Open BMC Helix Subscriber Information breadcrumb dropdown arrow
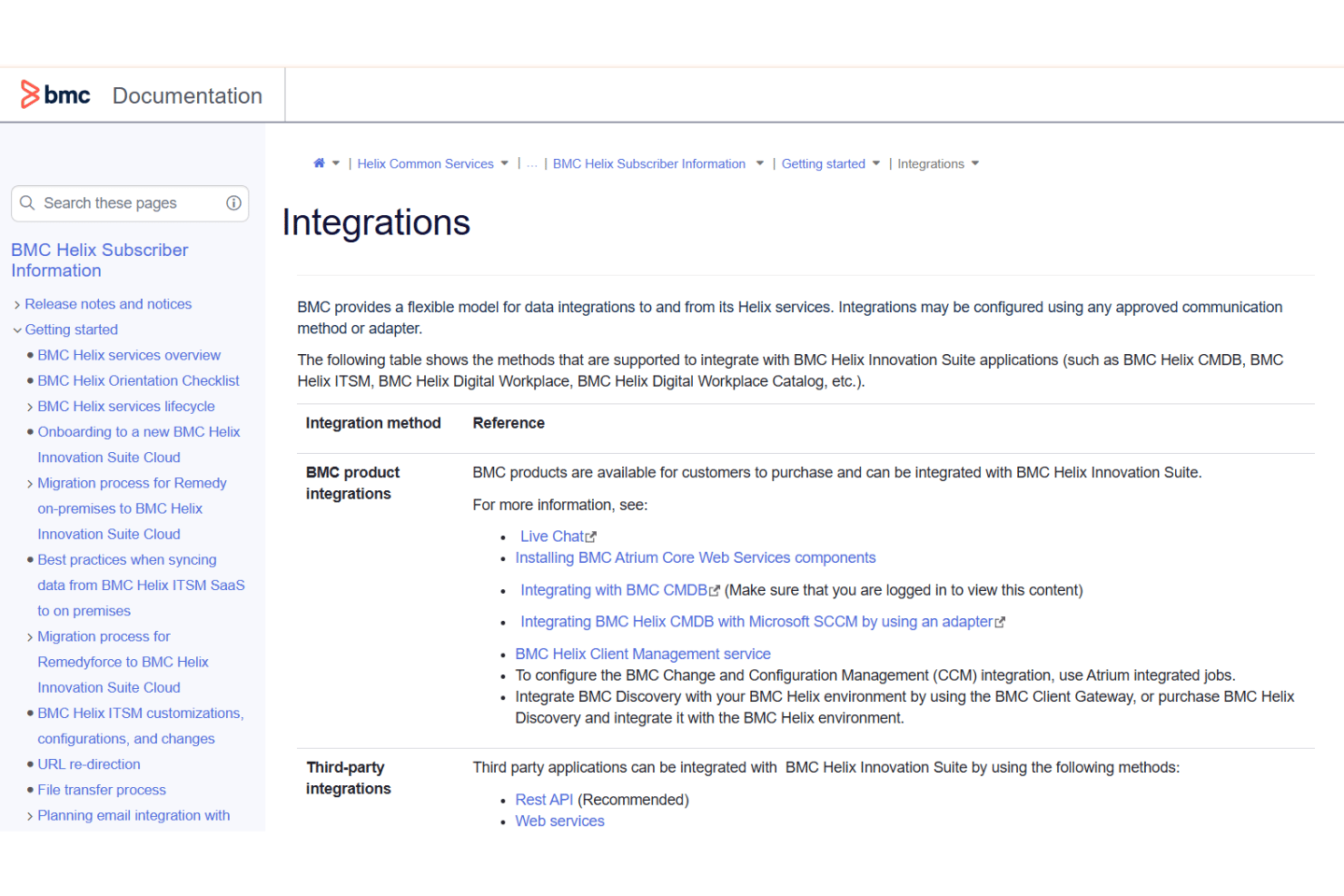The height and width of the screenshot is (896, 1344). (760, 163)
